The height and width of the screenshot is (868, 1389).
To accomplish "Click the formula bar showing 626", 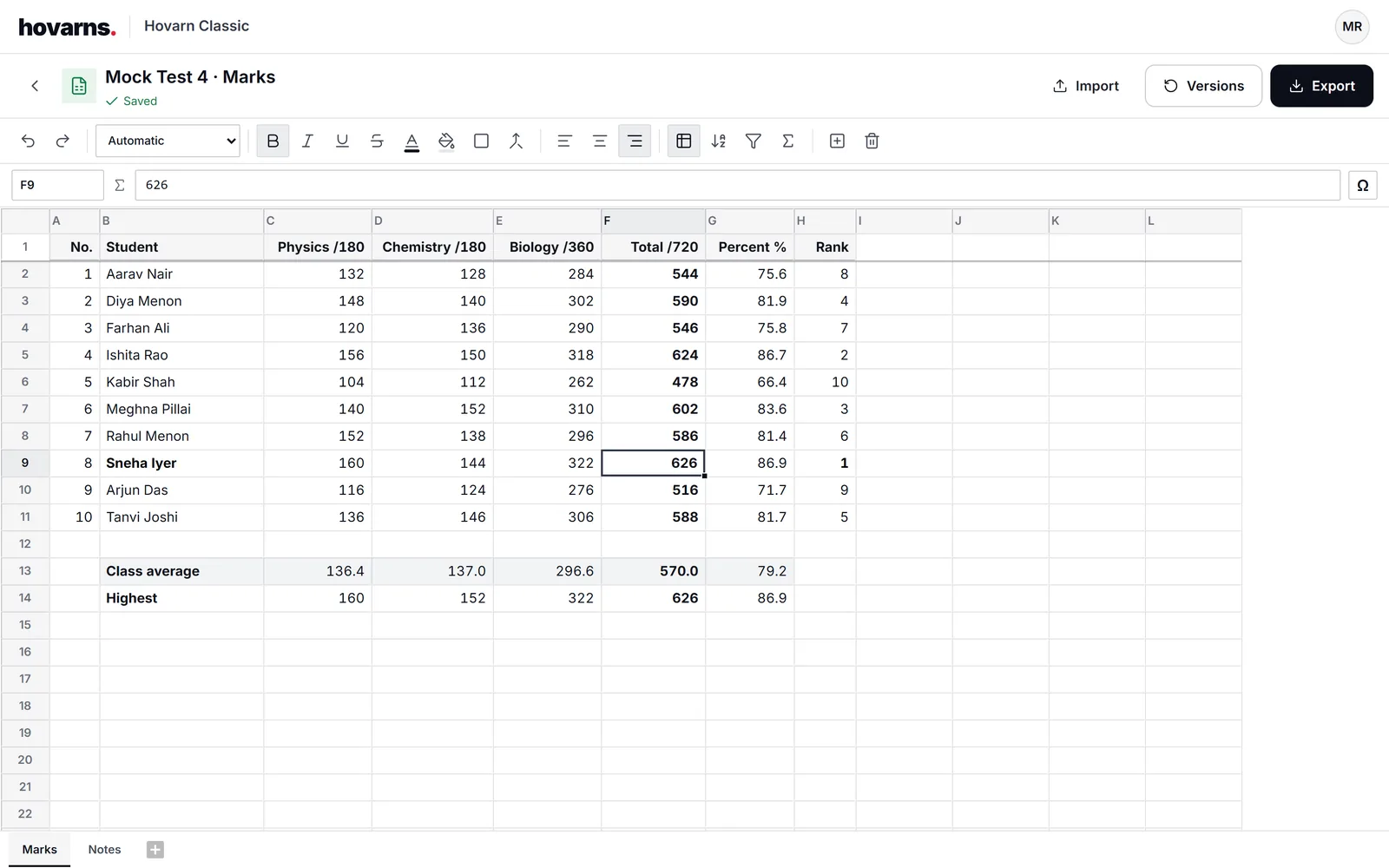I will click(737, 185).
